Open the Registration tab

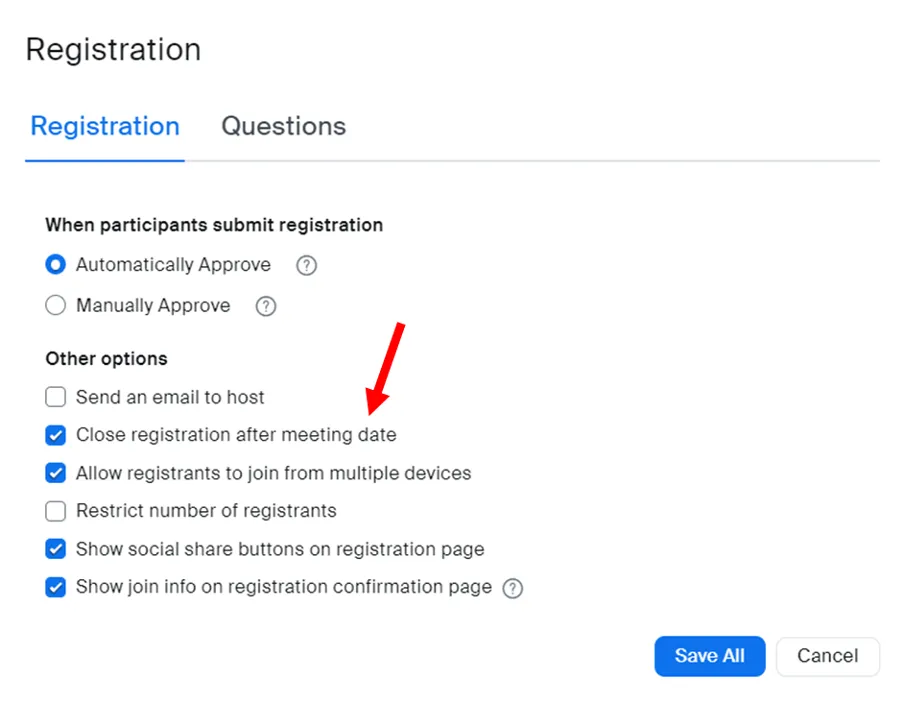coord(105,126)
